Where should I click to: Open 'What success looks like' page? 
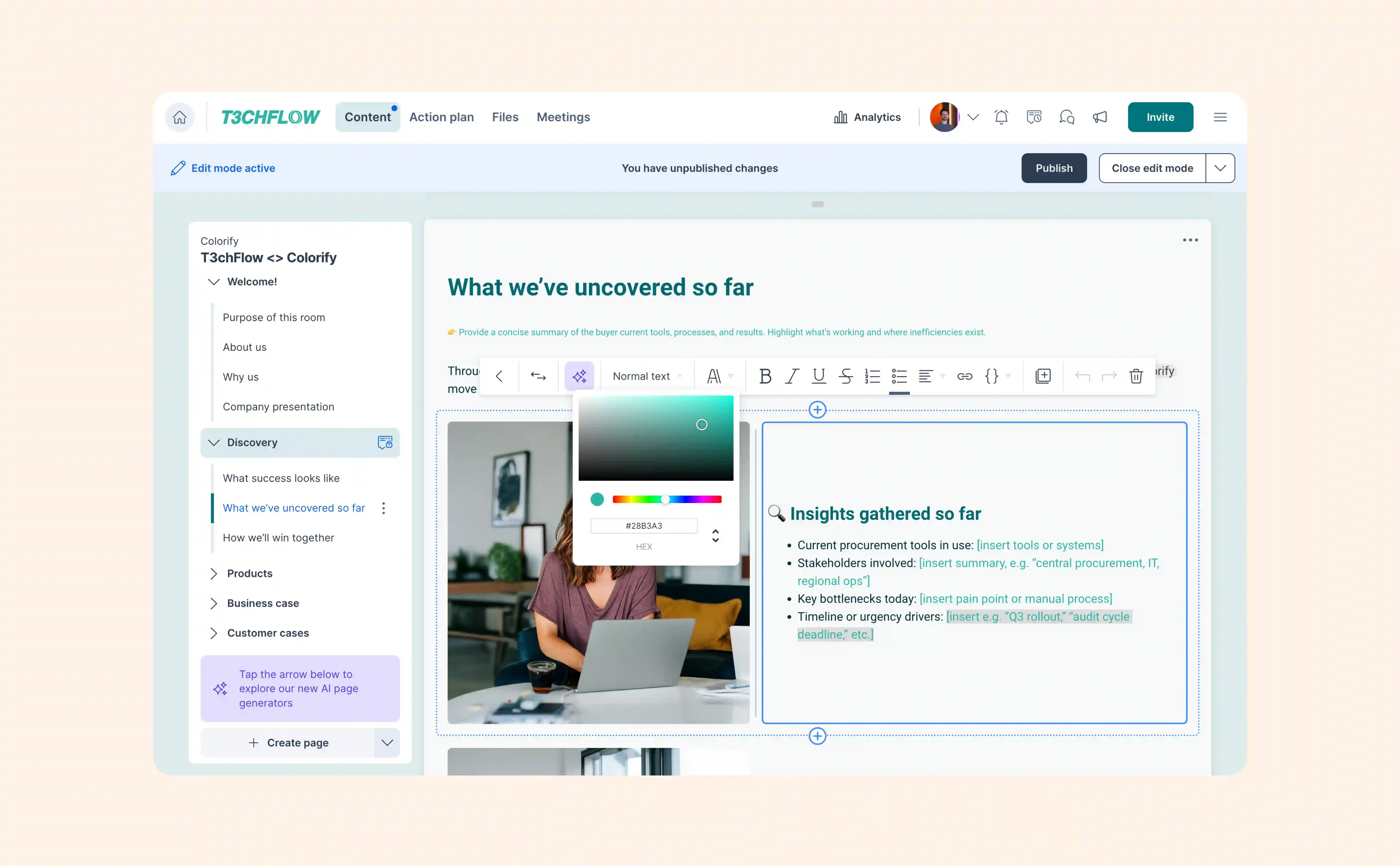click(281, 478)
